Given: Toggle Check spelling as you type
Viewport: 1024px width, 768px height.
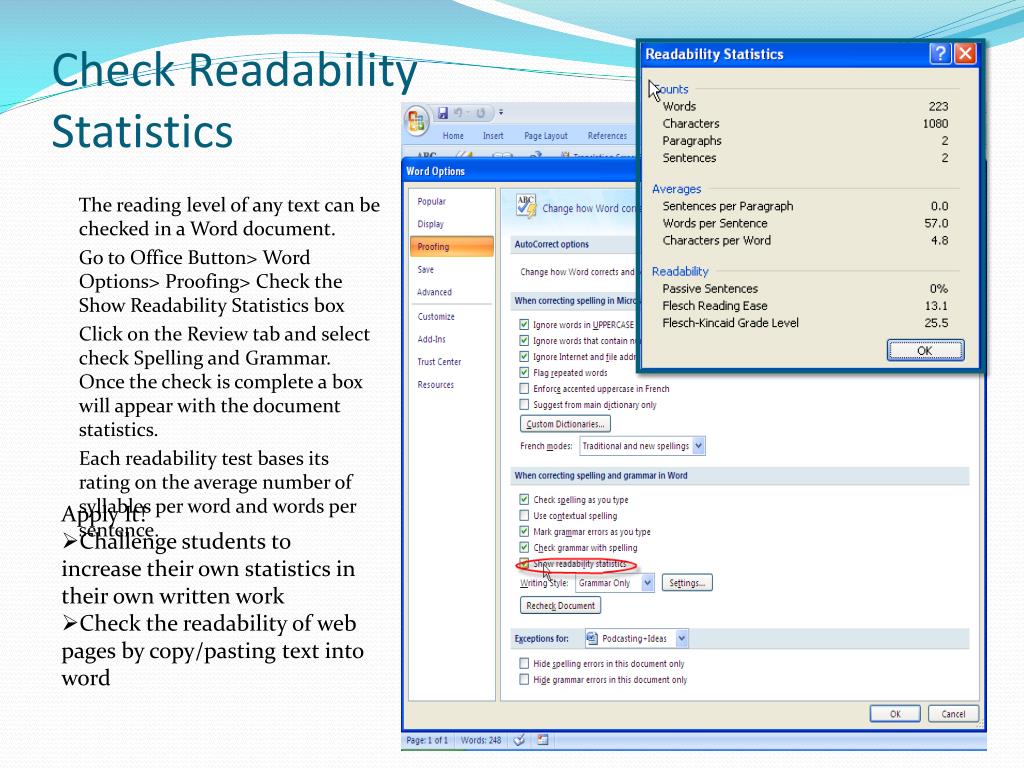Looking at the screenshot, I should [x=524, y=500].
